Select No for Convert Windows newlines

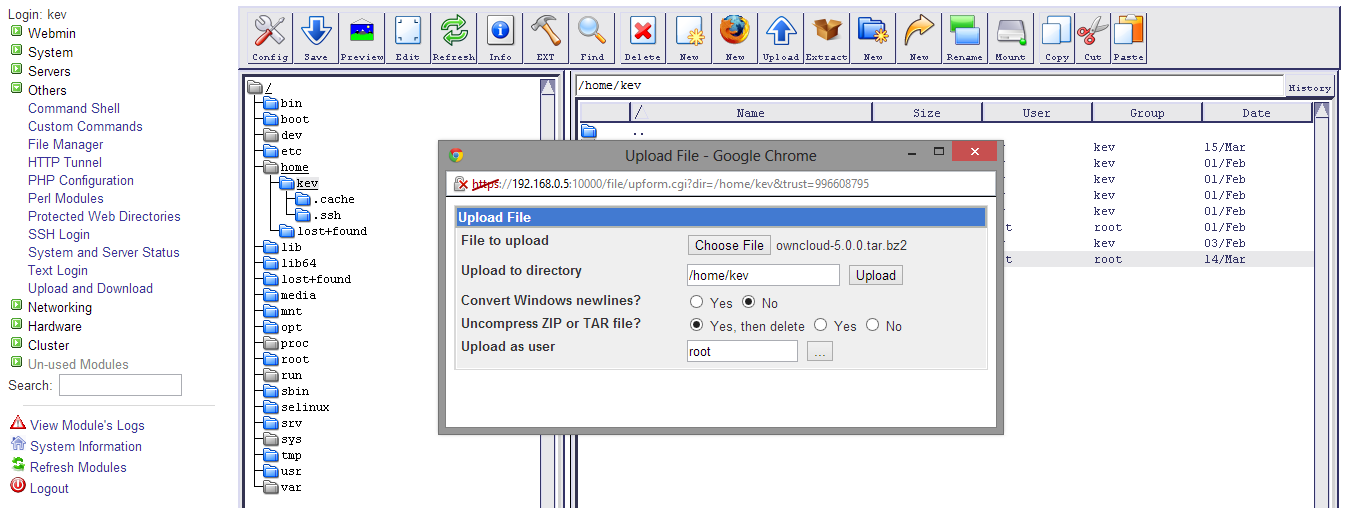coord(748,302)
